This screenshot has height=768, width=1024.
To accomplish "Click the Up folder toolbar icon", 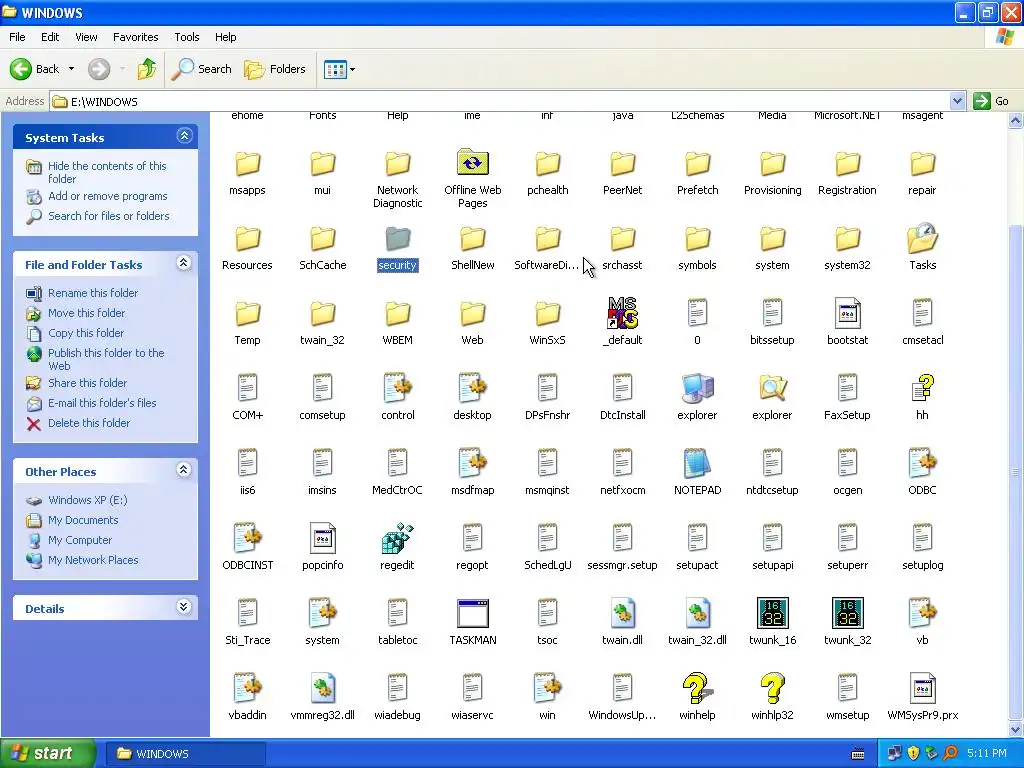I will (x=147, y=69).
